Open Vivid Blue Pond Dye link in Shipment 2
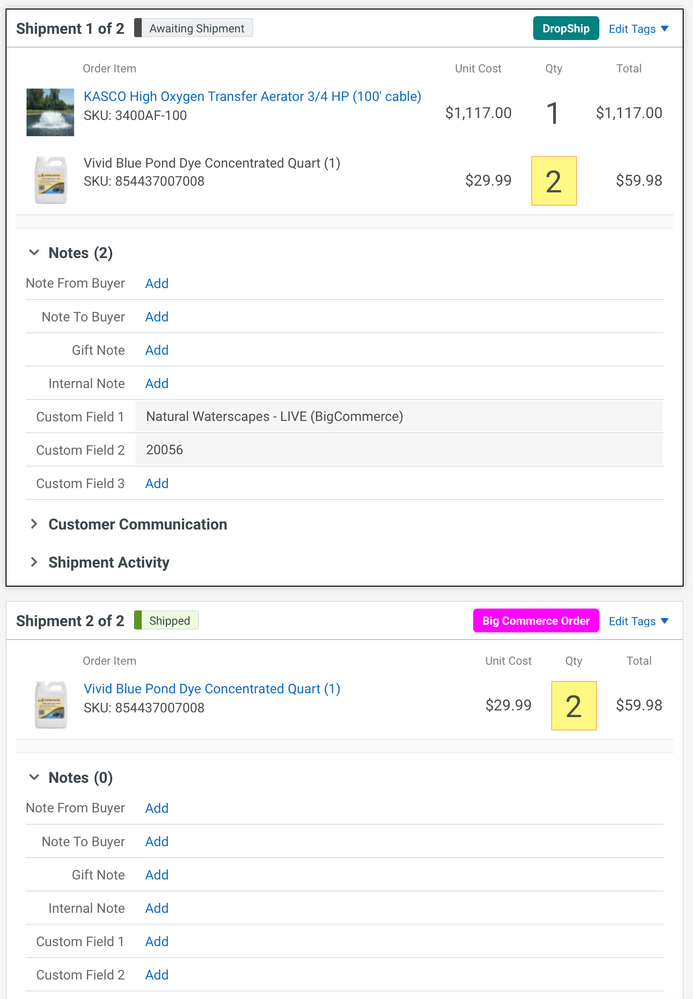Screen dimensions: 693x999 coord(212,689)
